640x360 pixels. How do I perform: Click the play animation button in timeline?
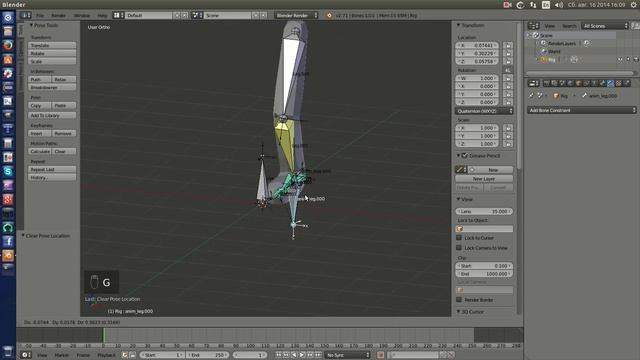pos(302,355)
